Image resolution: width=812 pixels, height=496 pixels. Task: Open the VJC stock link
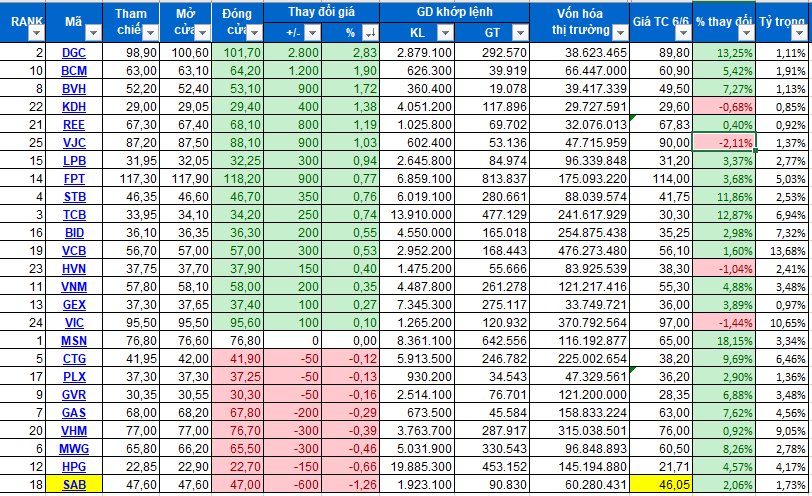pyautogui.click(x=74, y=143)
